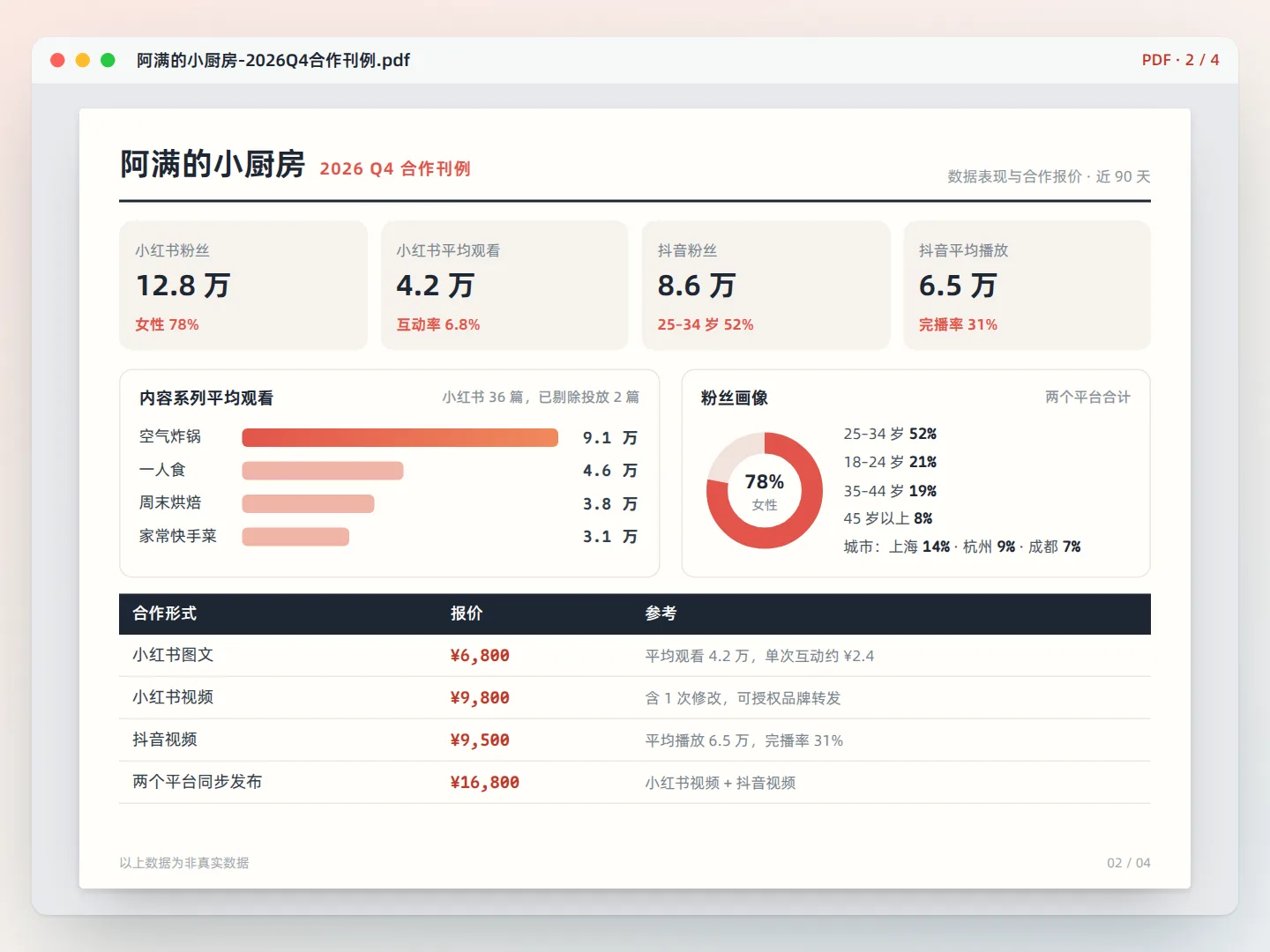1270x952 pixels.
Task: Click the 城市 line listing 上海 杭州 成都
Action: (x=962, y=547)
